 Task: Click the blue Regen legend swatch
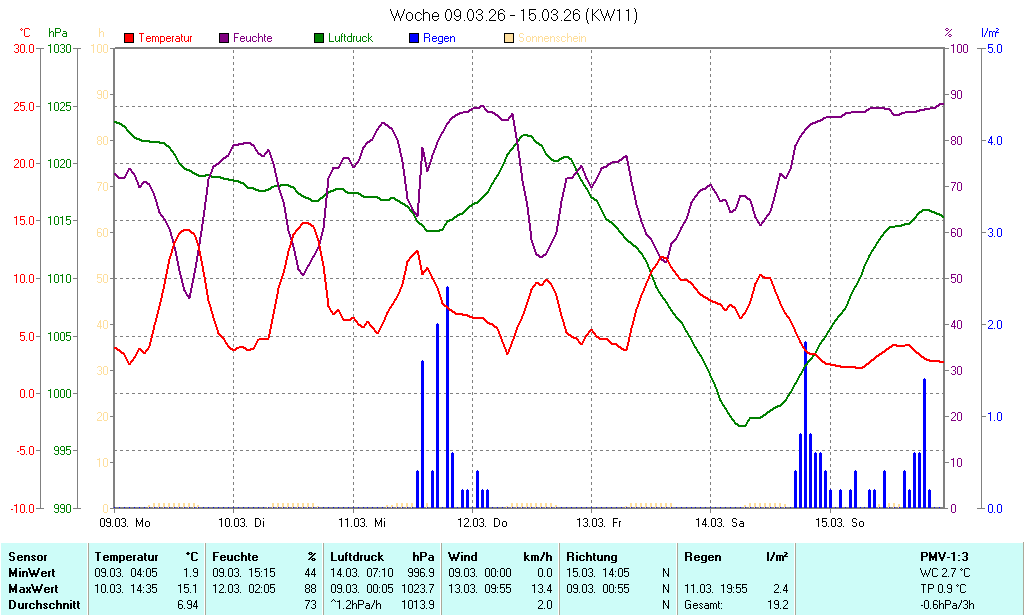pyautogui.click(x=415, y=38)
